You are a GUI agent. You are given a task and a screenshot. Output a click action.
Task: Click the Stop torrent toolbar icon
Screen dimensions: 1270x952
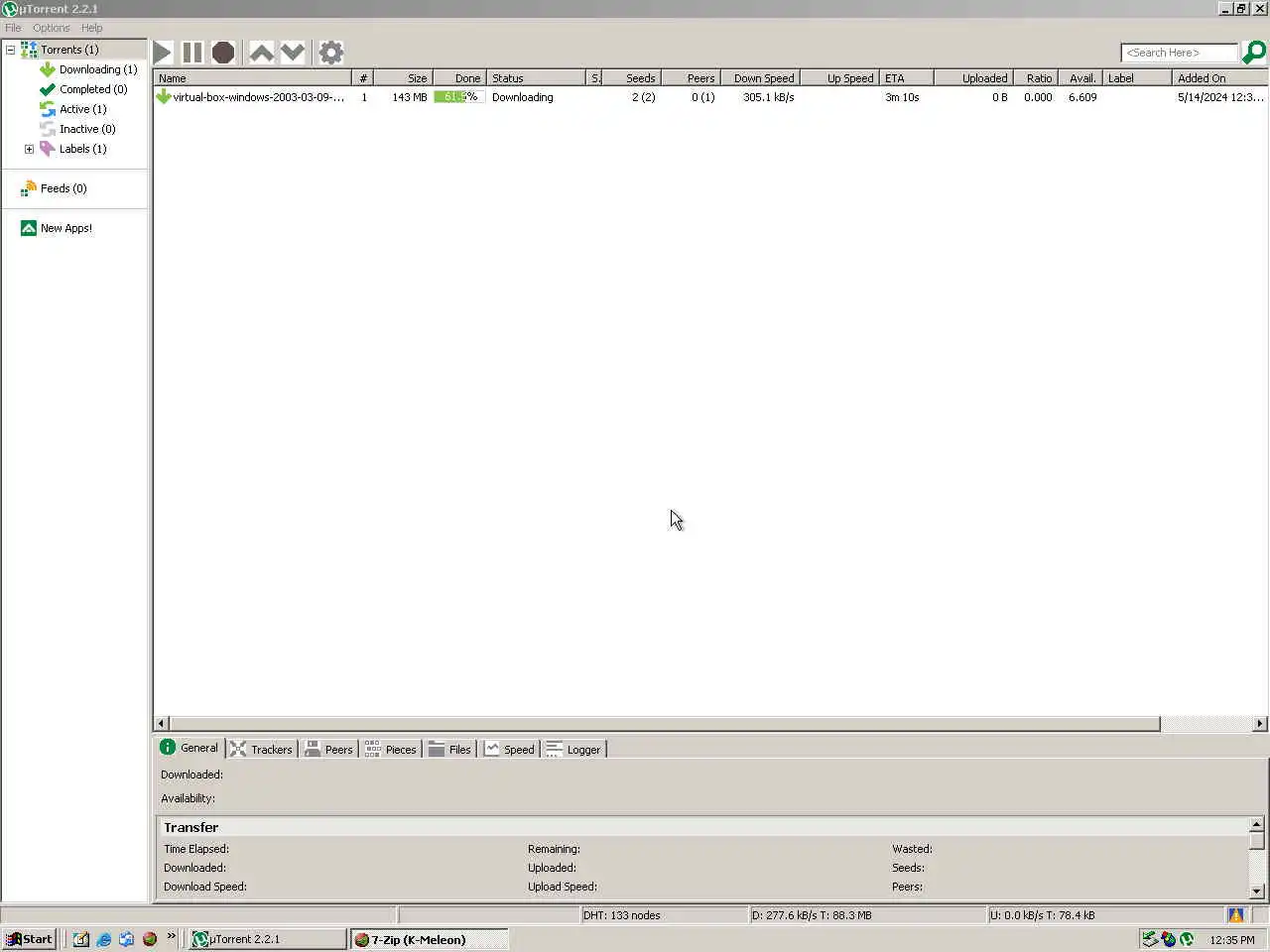point(223,53)
